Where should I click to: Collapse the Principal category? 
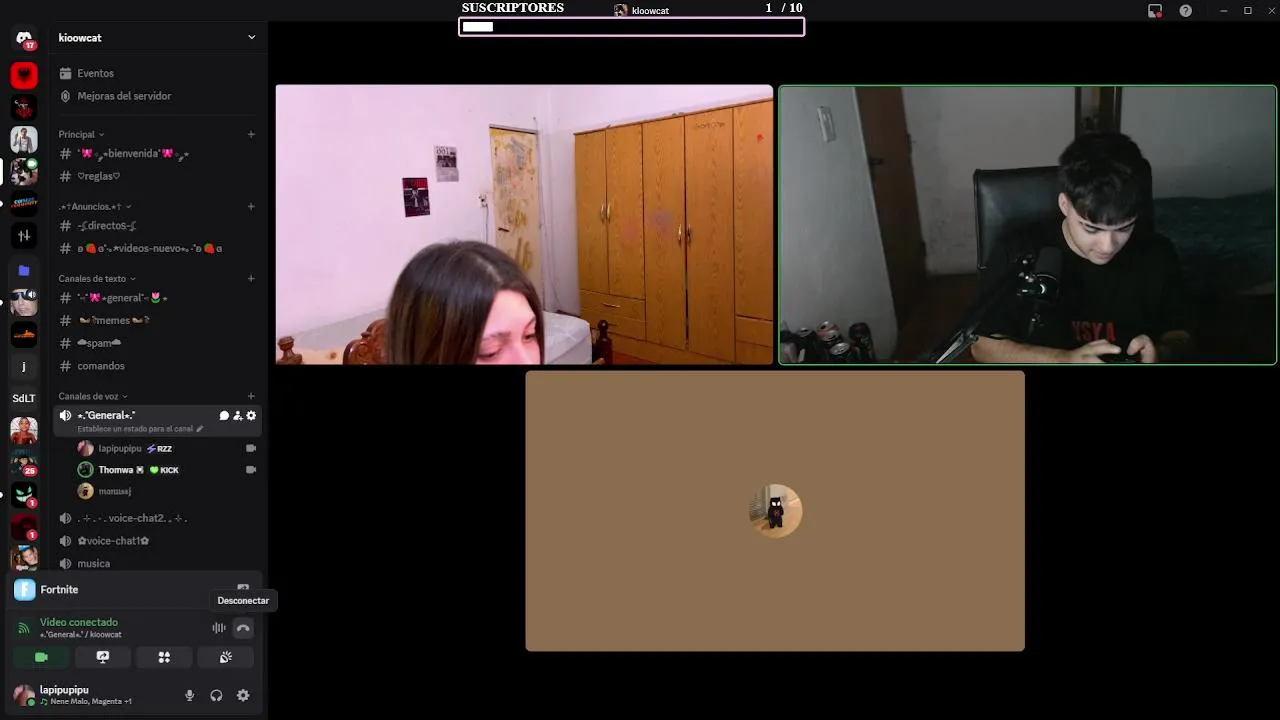[x=81, y=134]
